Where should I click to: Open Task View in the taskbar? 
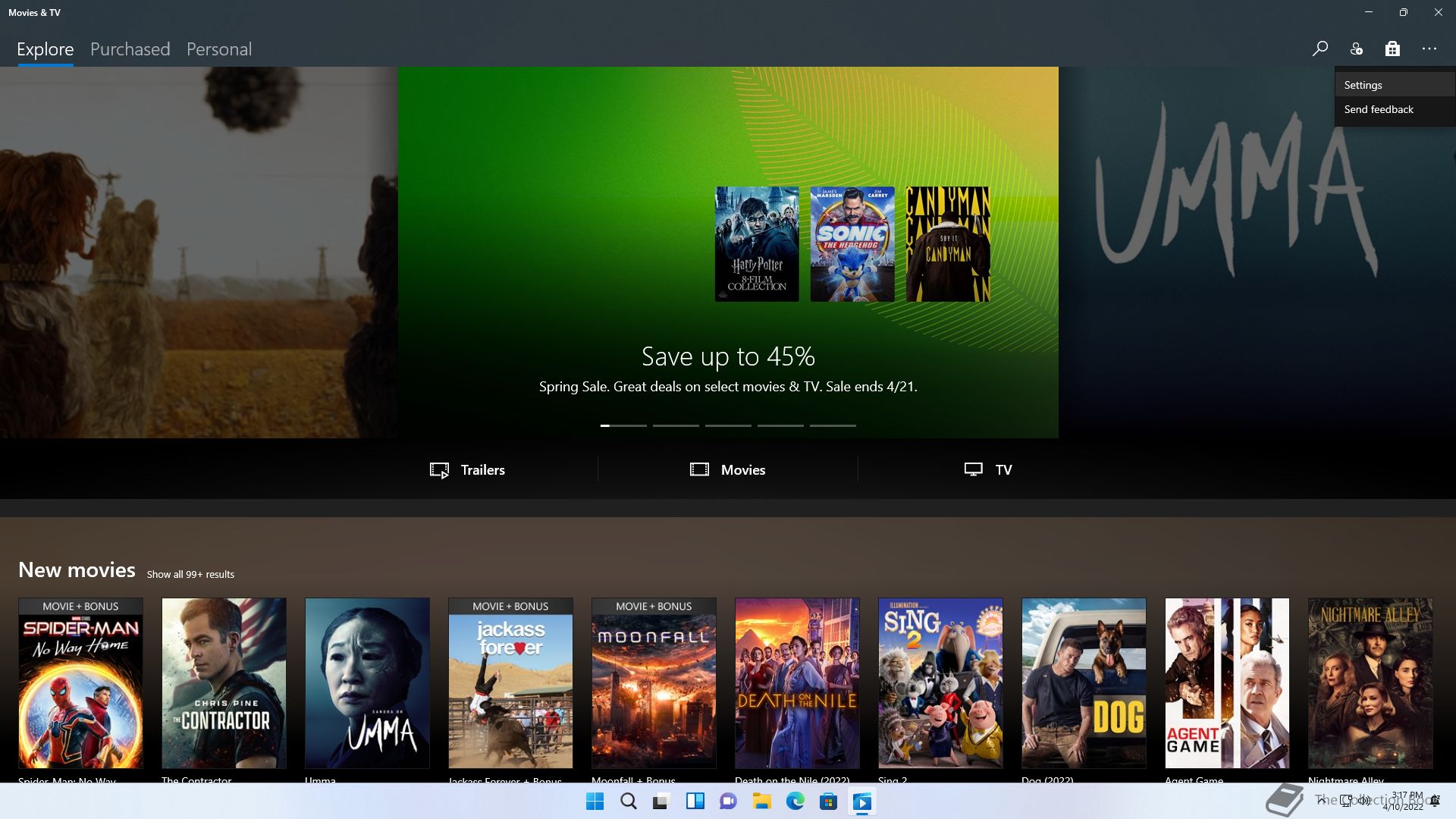click(661, 801)
